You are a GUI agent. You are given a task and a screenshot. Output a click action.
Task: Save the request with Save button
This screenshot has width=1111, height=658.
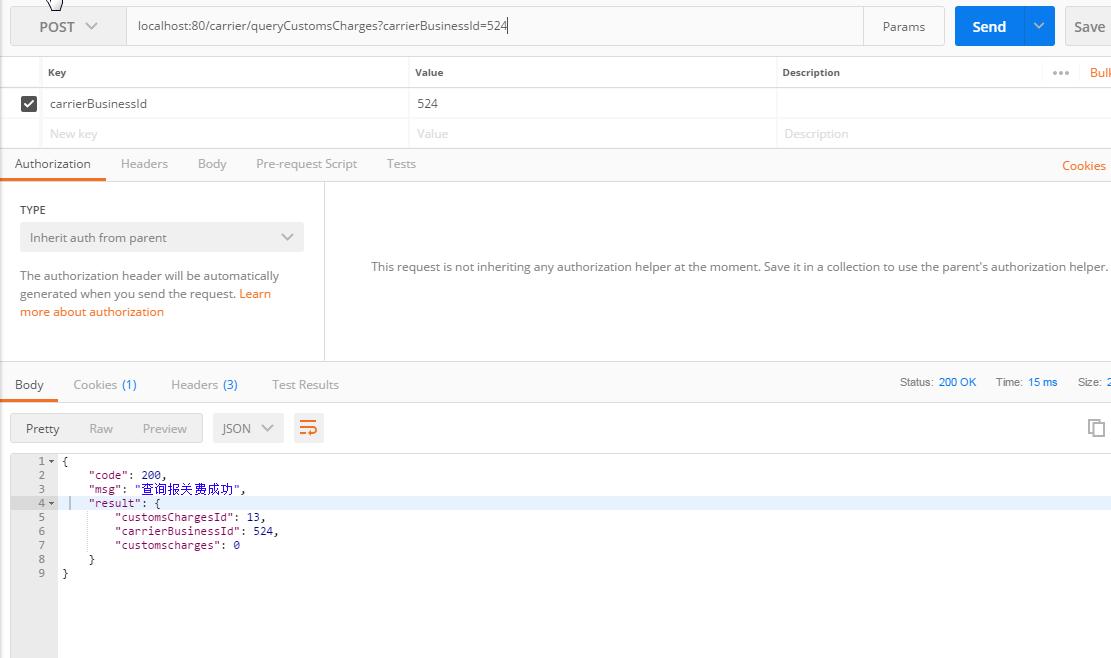pyautogui.click(x=1088, y=26)
